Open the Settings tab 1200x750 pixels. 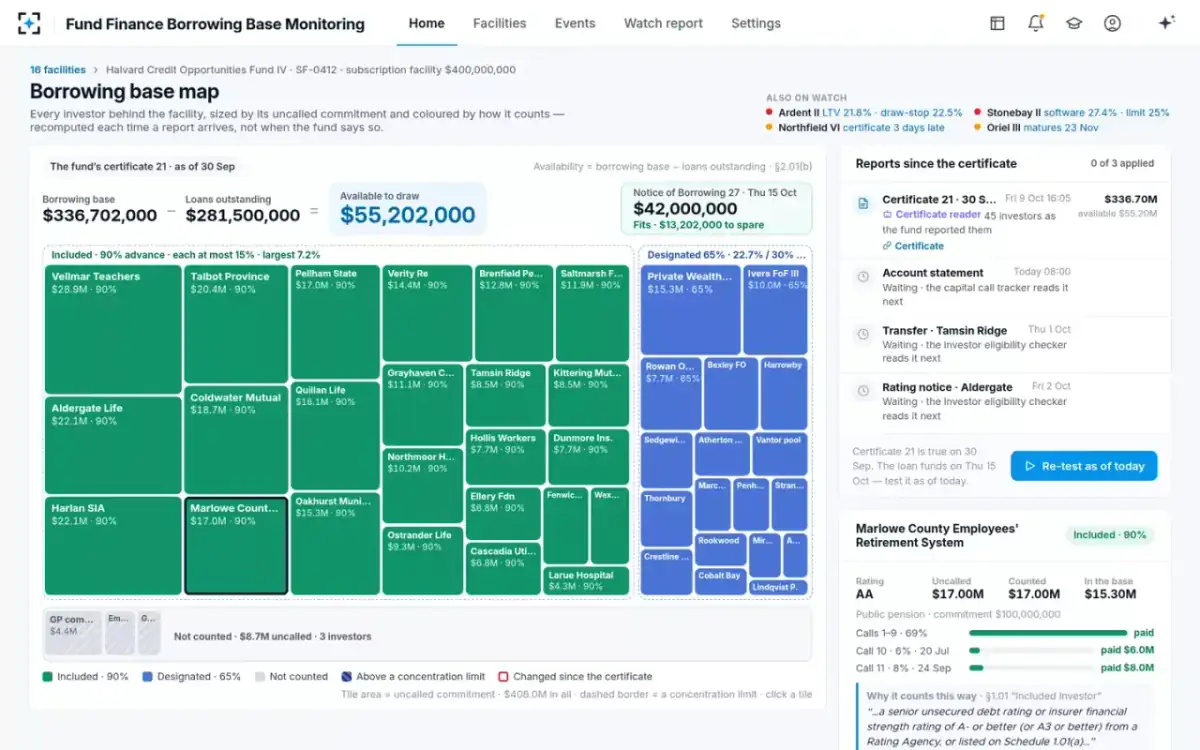coord(755,23)
